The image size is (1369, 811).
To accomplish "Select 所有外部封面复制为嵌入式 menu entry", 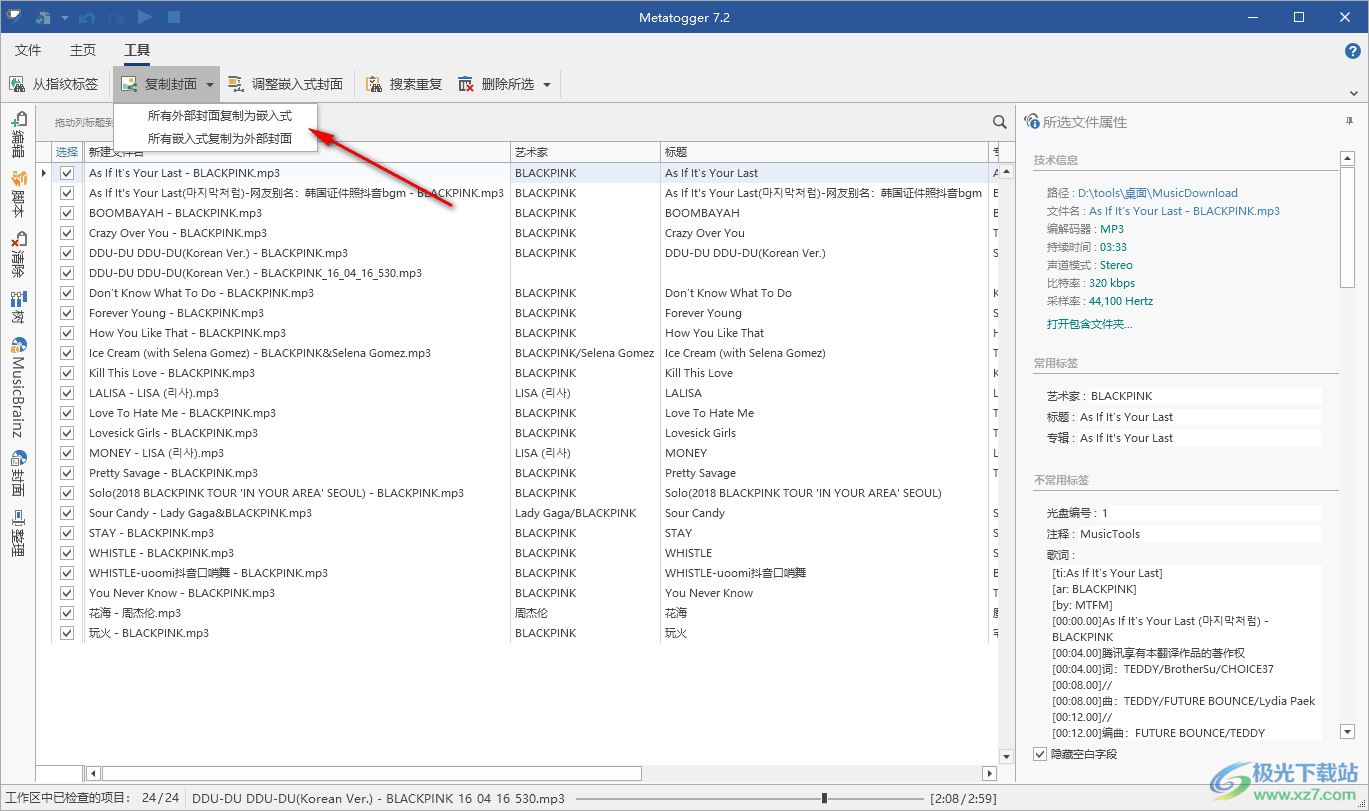I will tap(219, 116).
